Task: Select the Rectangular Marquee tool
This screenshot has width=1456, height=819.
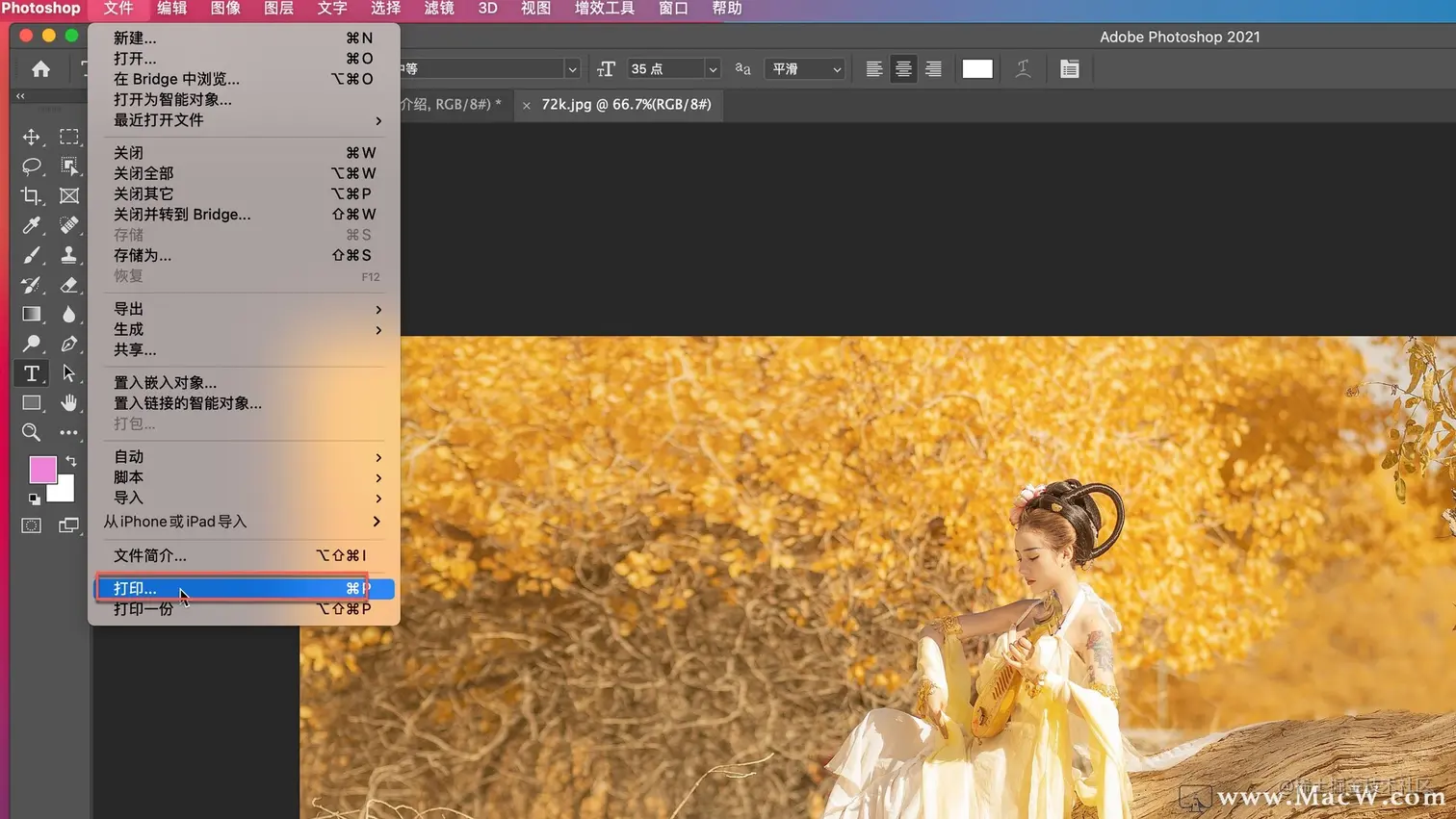Action: click(69, 137)
